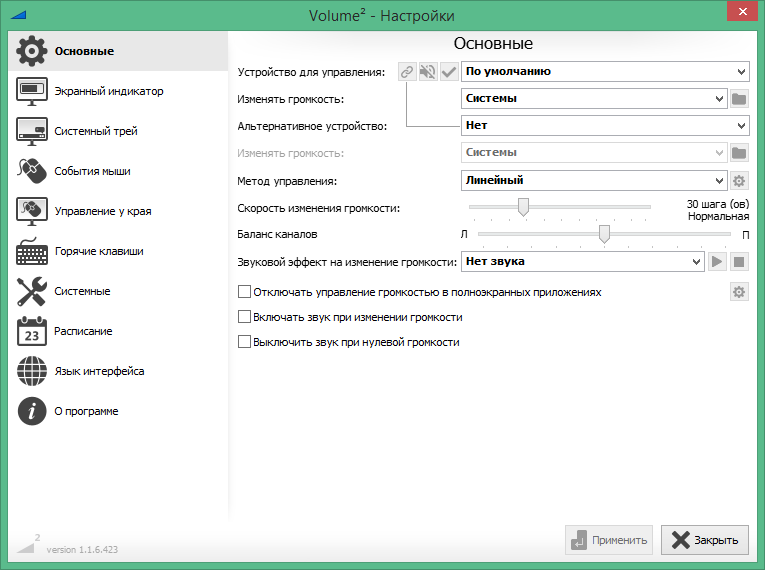Expand Звуковой эффект Нет звука dropdown
Image resolution: width=765 pixels, height=570 pixels.
coord(583,262)
